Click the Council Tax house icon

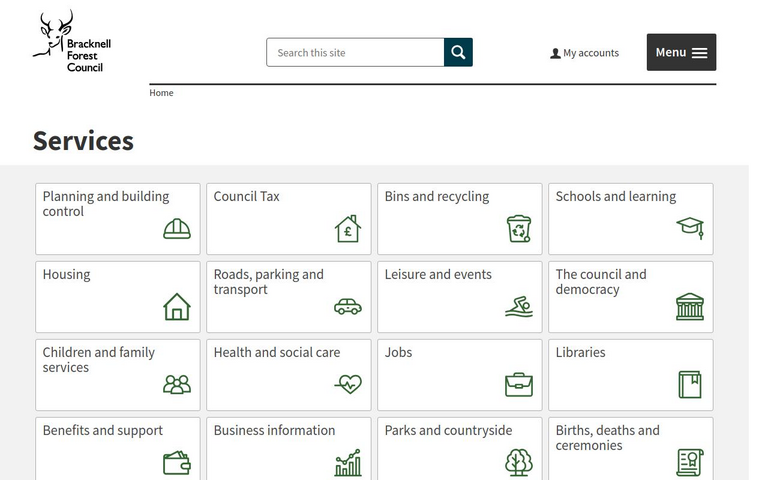coord(347,229)
